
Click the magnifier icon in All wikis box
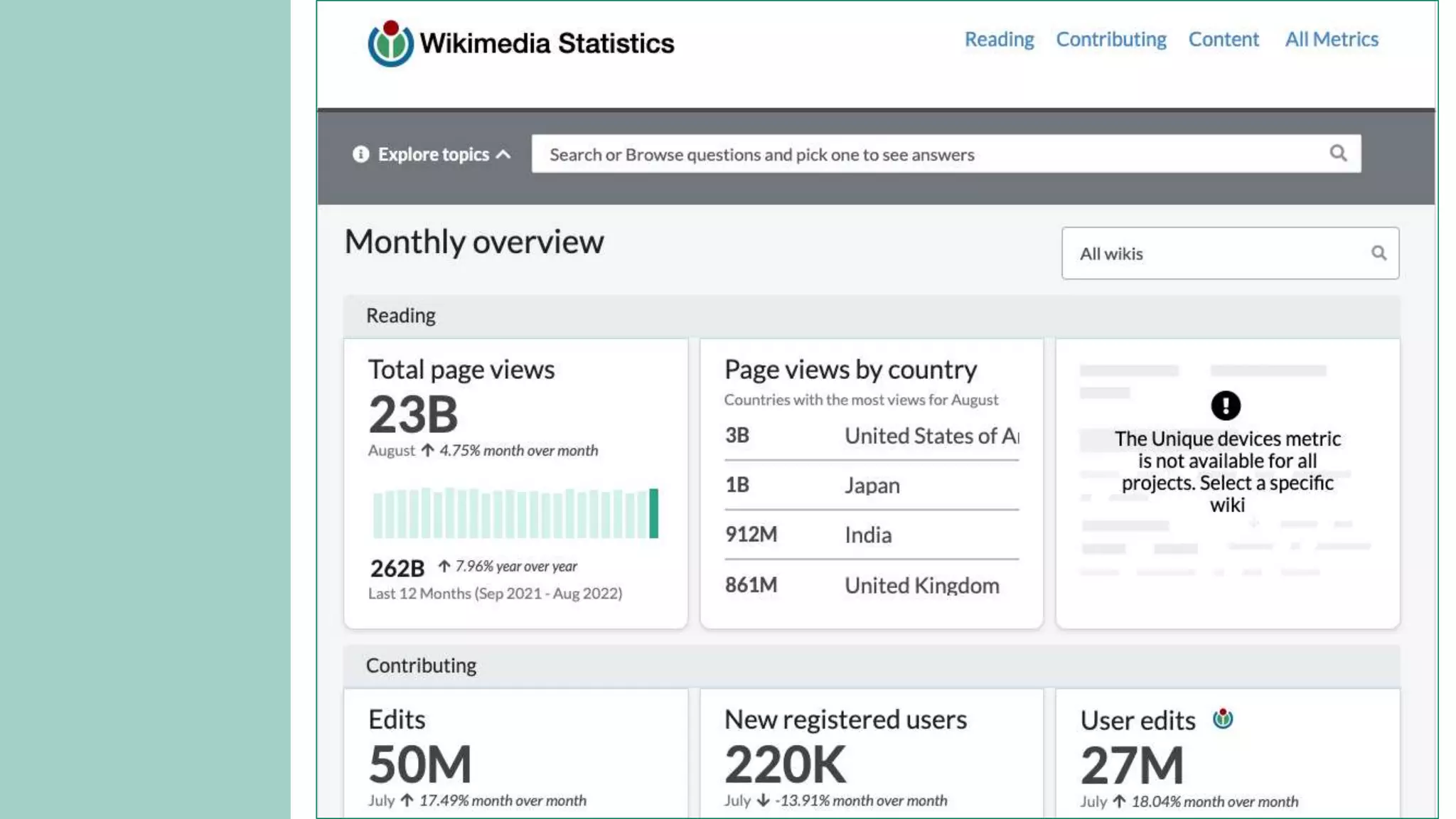(1379, 253)
